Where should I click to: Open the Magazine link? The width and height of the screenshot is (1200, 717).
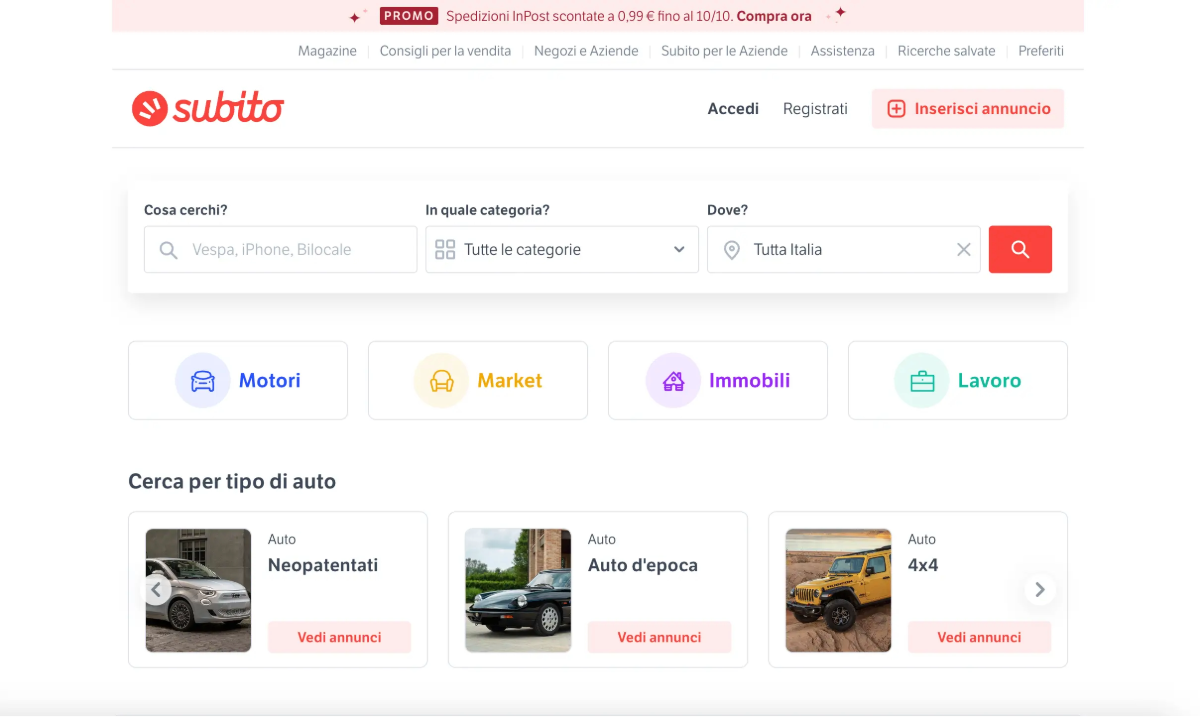point(327,51)
